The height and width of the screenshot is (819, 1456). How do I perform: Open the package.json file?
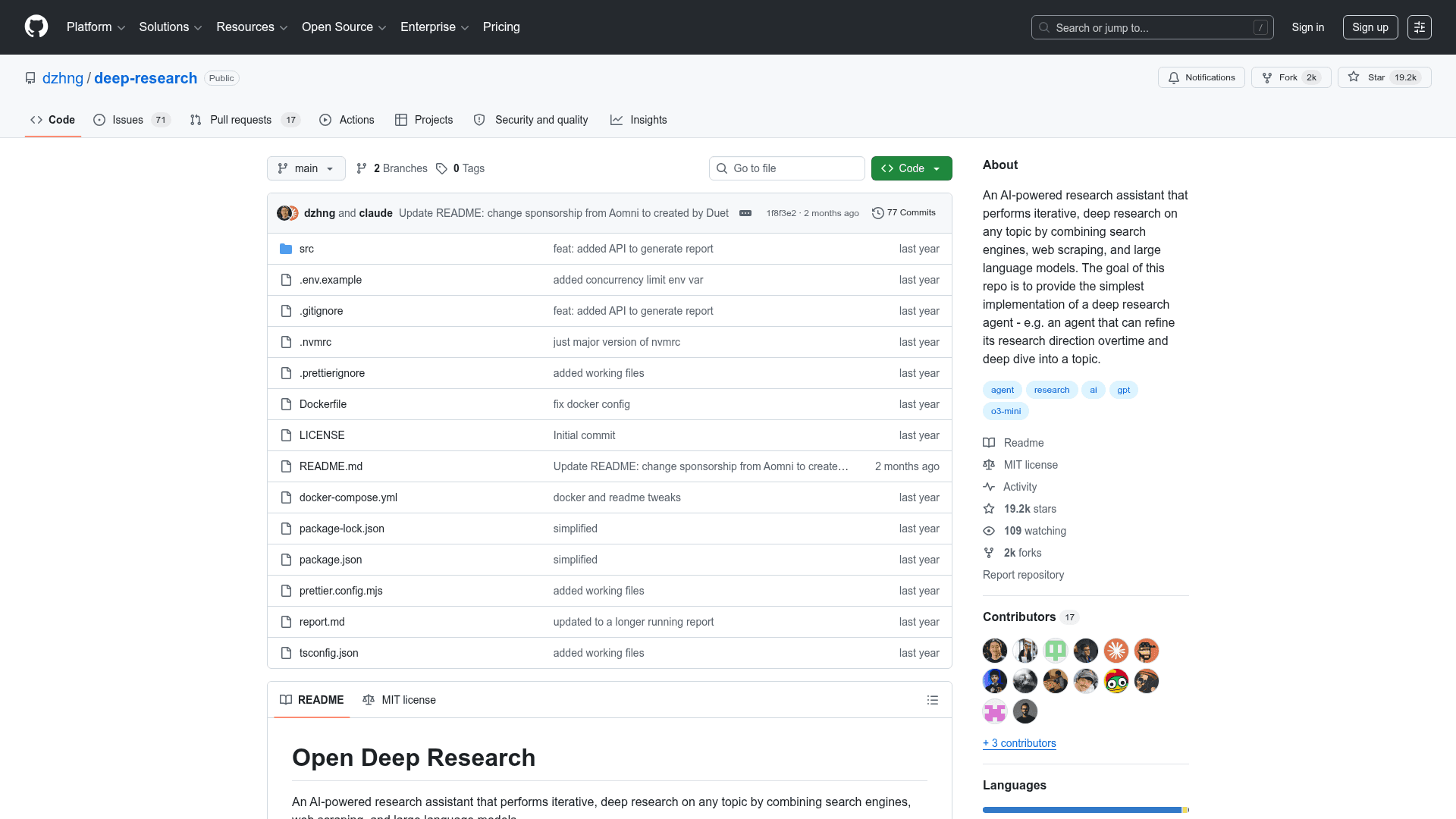(x=331, y=560)
